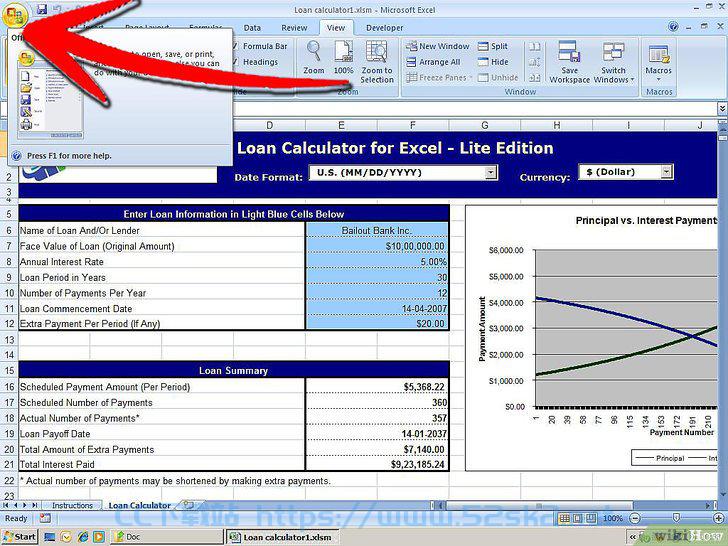
Task: Set zoom to 100% with the page icon
Action: pos(344,58)
